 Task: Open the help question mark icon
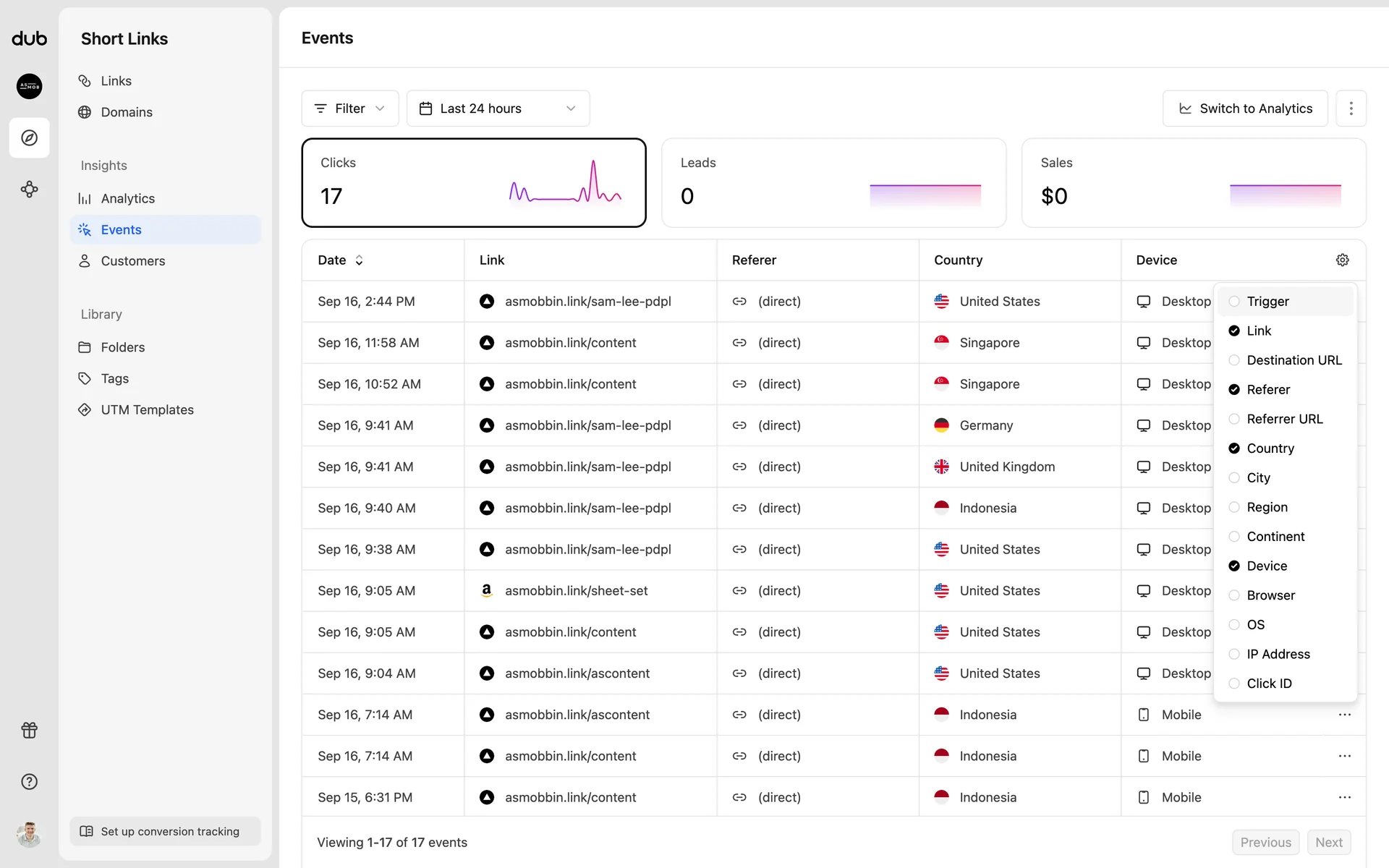coord(29,781)
